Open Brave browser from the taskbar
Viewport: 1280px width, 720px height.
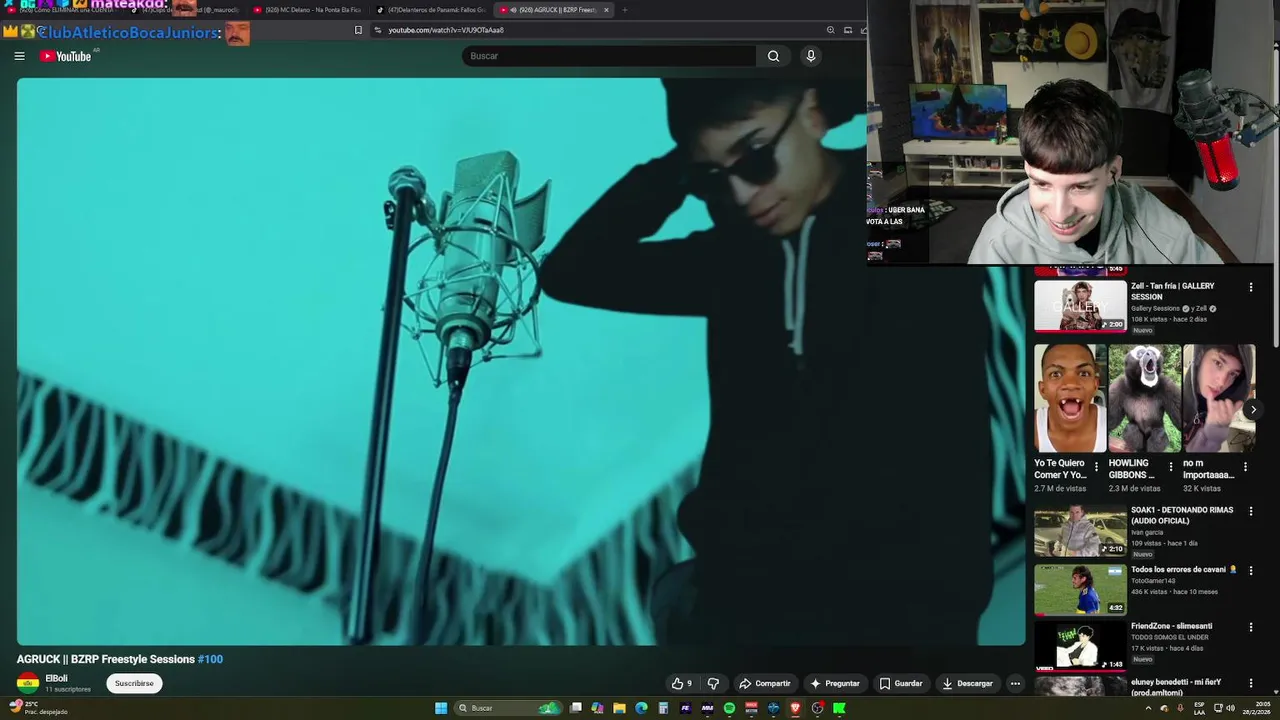point(795,708)
